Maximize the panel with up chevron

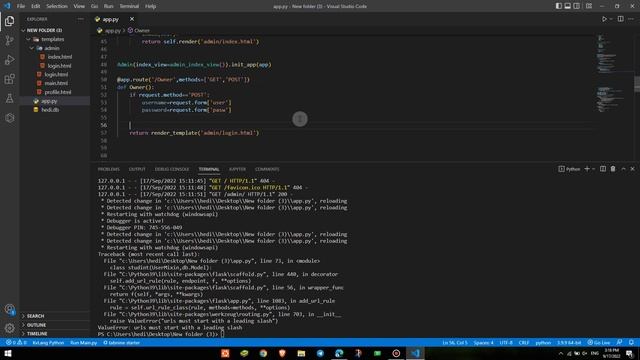[623, 169]
